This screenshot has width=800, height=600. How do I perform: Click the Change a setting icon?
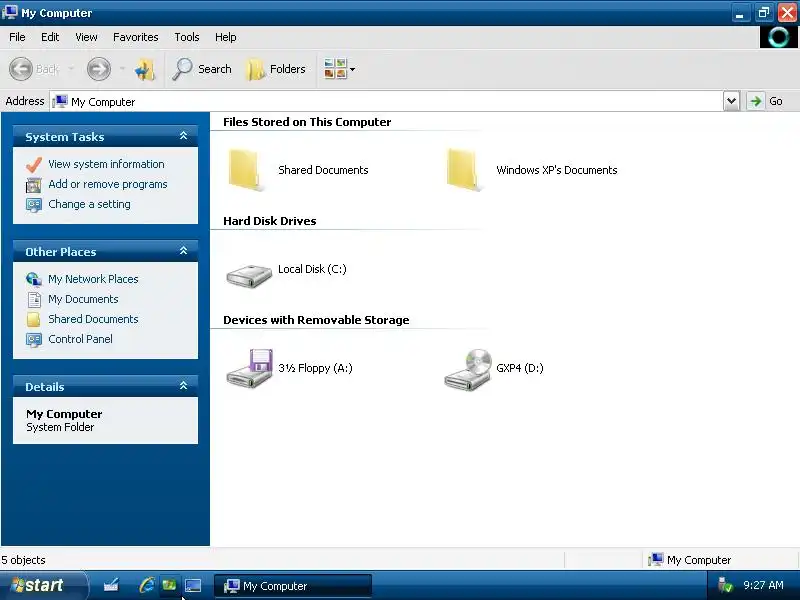click(34, 205)
